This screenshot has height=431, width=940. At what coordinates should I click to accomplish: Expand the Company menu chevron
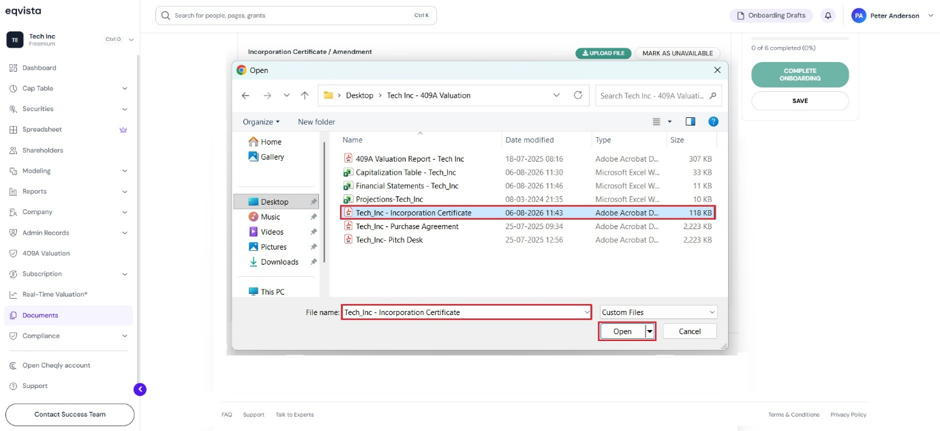(x=125, y=212)
